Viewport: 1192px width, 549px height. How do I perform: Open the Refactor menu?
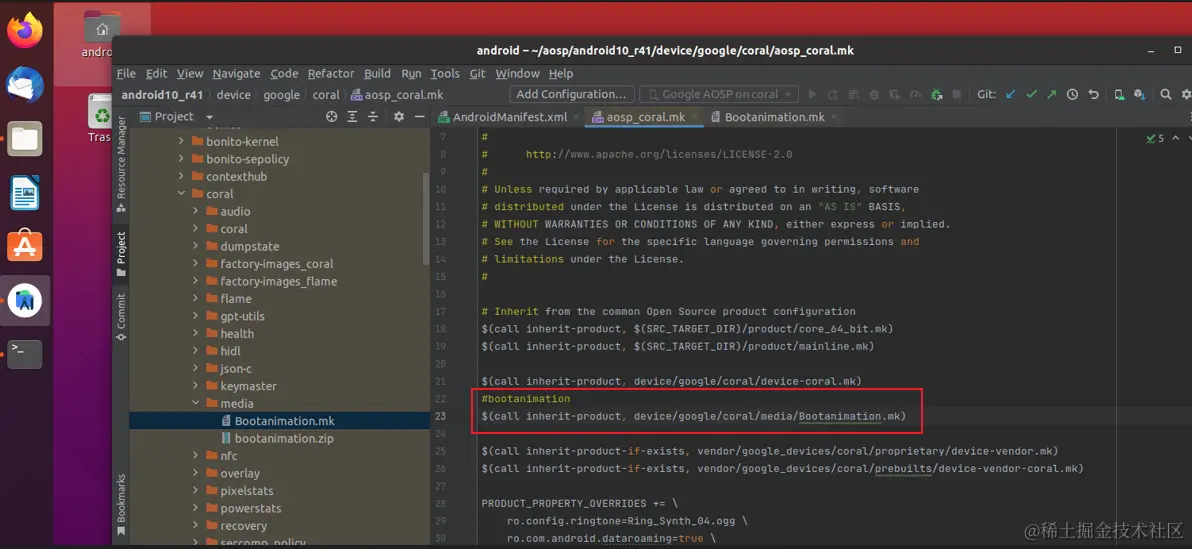(x=331, y=74)
